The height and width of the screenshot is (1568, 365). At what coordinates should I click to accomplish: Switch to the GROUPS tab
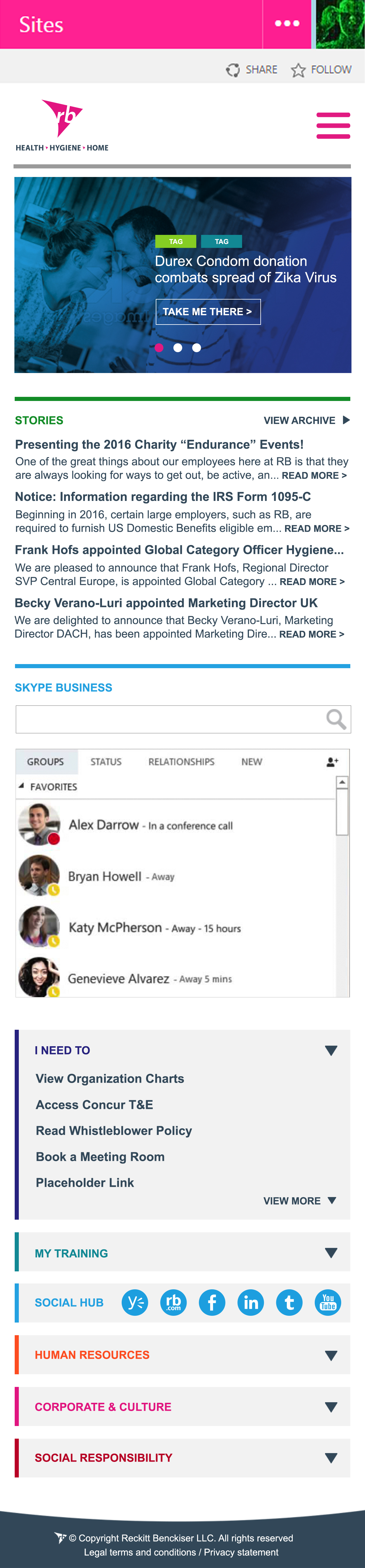[x=46, y=761]
